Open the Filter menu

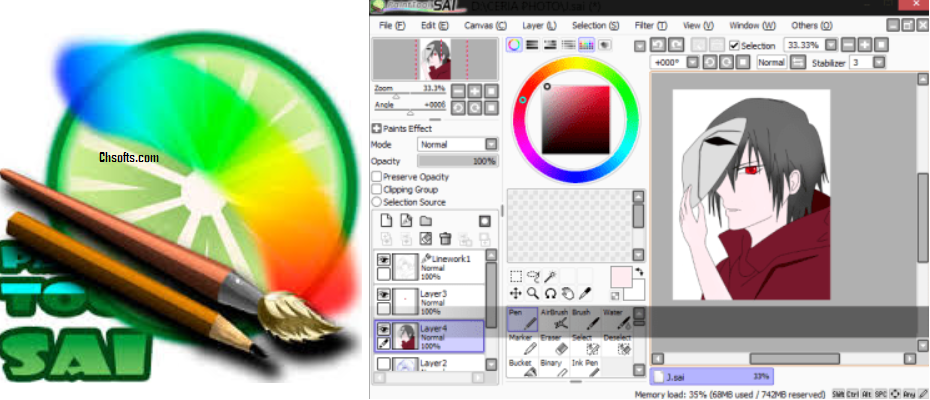pyautogui.click(x=651, y=26)
